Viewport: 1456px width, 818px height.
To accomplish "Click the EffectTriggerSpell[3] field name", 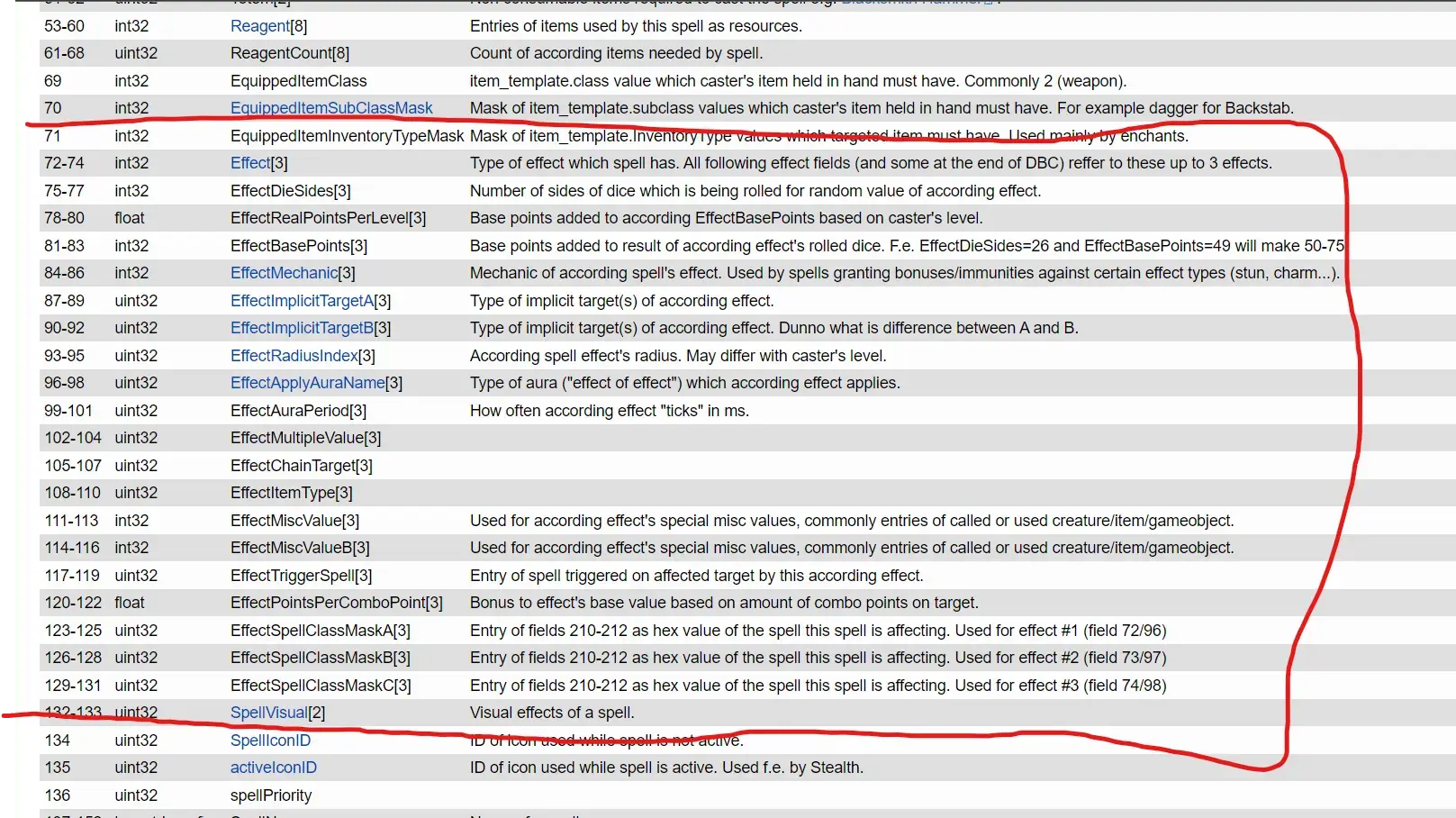I will pyautogui.click(x=302, y=576).
